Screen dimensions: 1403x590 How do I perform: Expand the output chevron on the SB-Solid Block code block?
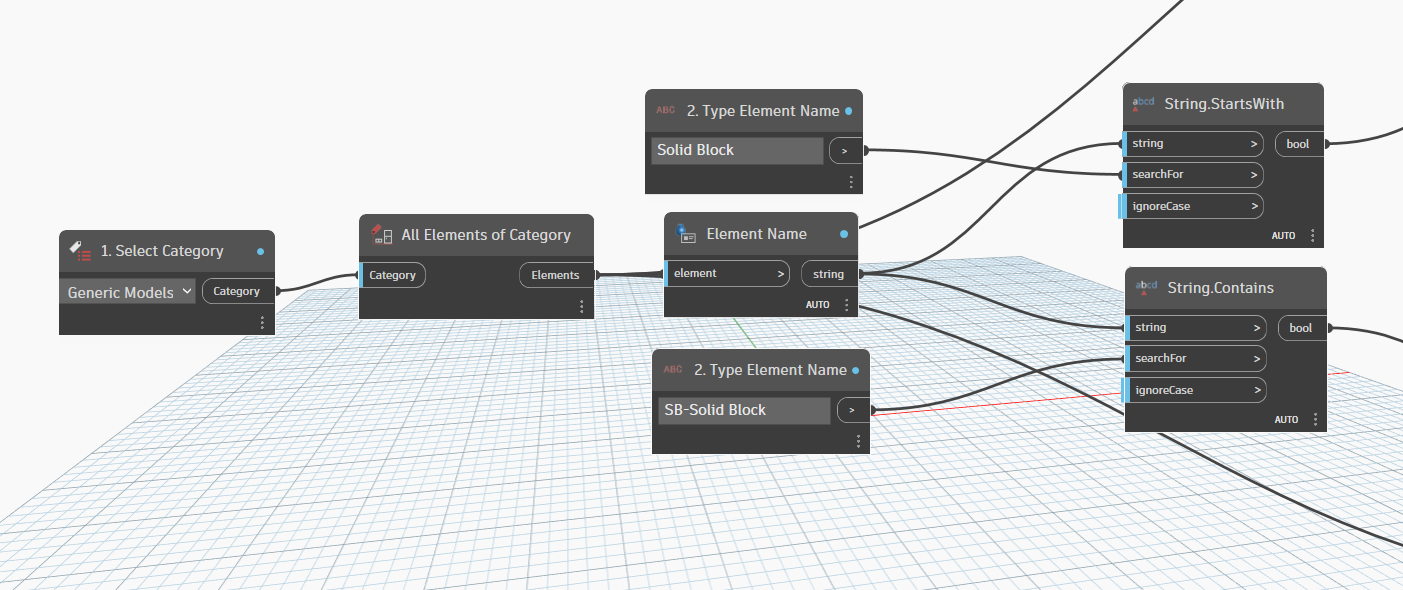point(853,409)
